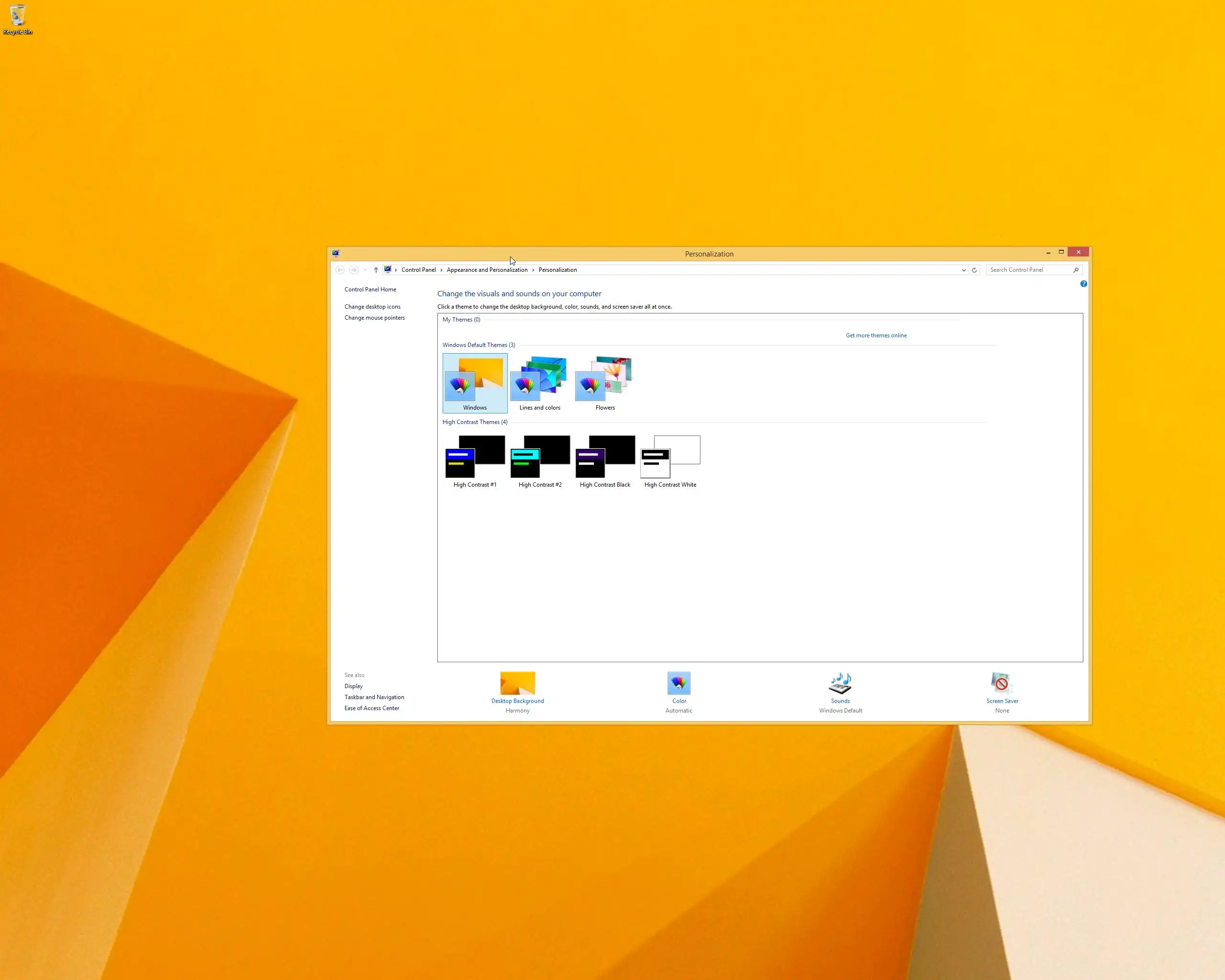
Task: Open Desktop Background settings icon
Action: (517, 683)
